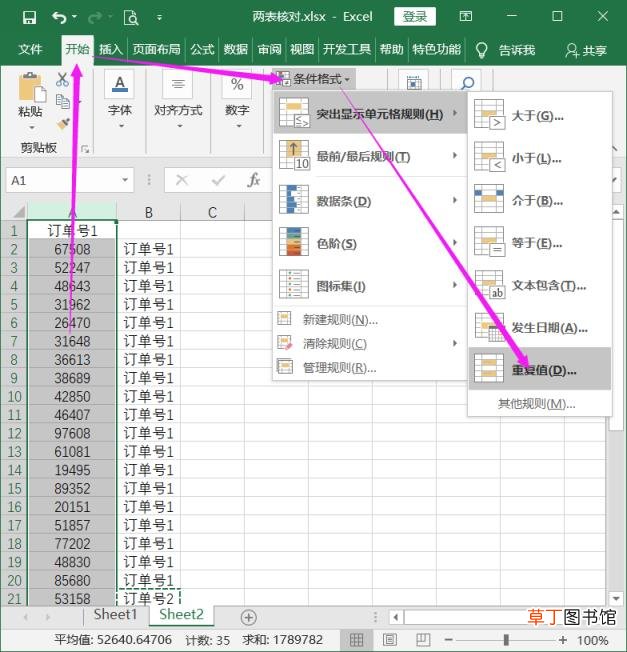This screenshot has height=652, width=627.
Task: Click the Cut scissors icon
Action: pos(62,79)
